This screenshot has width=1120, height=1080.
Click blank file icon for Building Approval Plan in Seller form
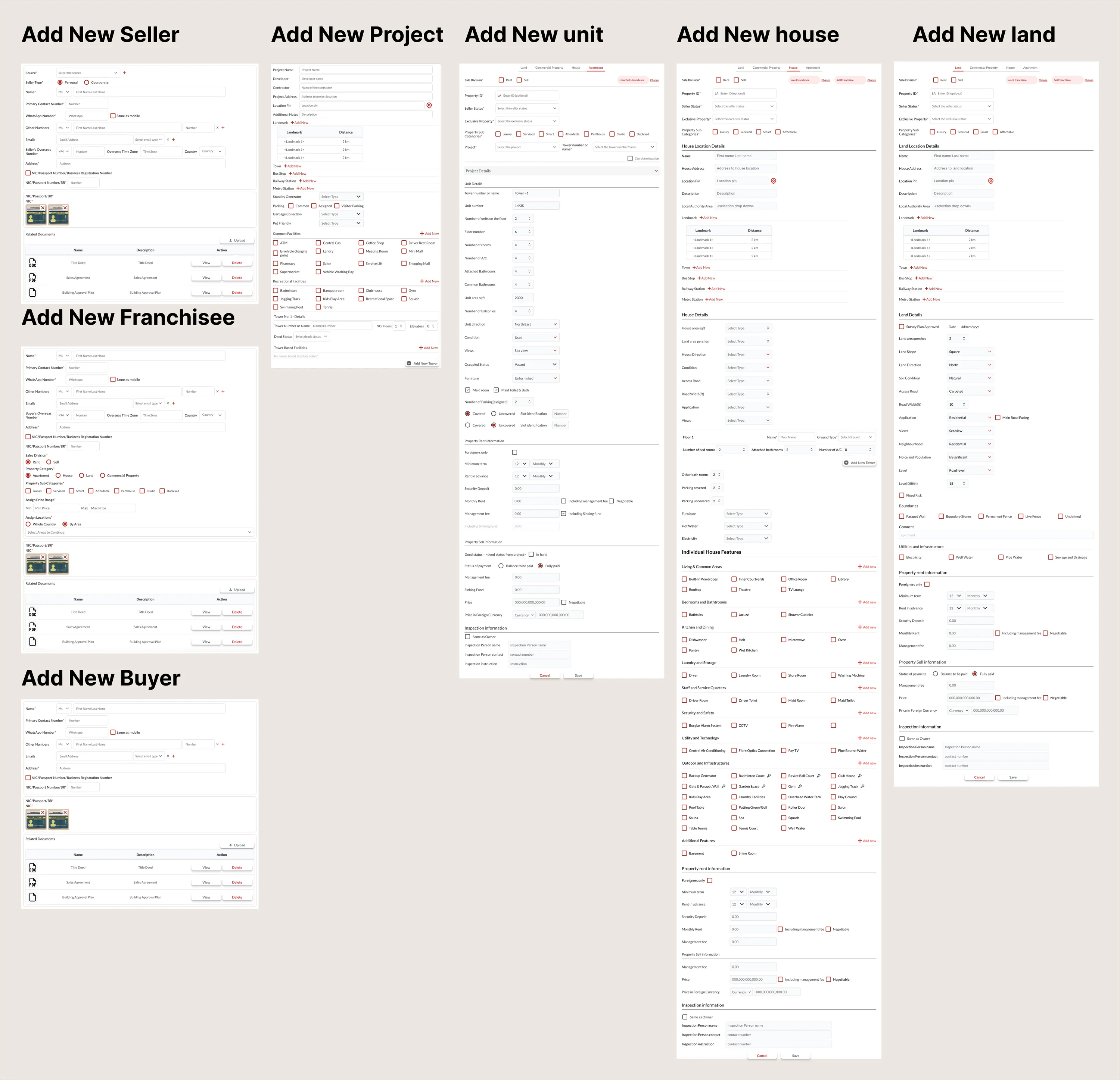point(32,293)
